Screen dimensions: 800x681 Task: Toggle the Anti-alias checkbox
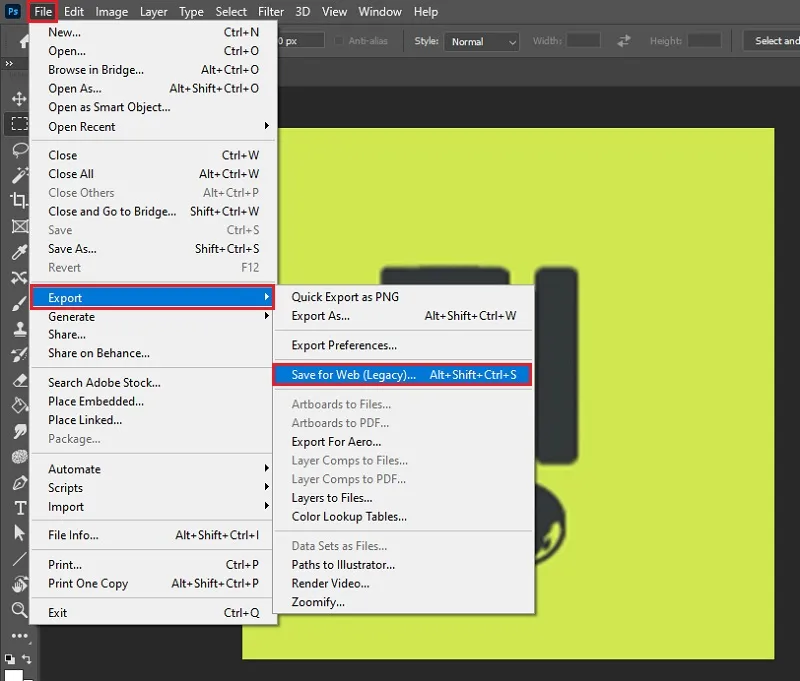pos(339,41)
